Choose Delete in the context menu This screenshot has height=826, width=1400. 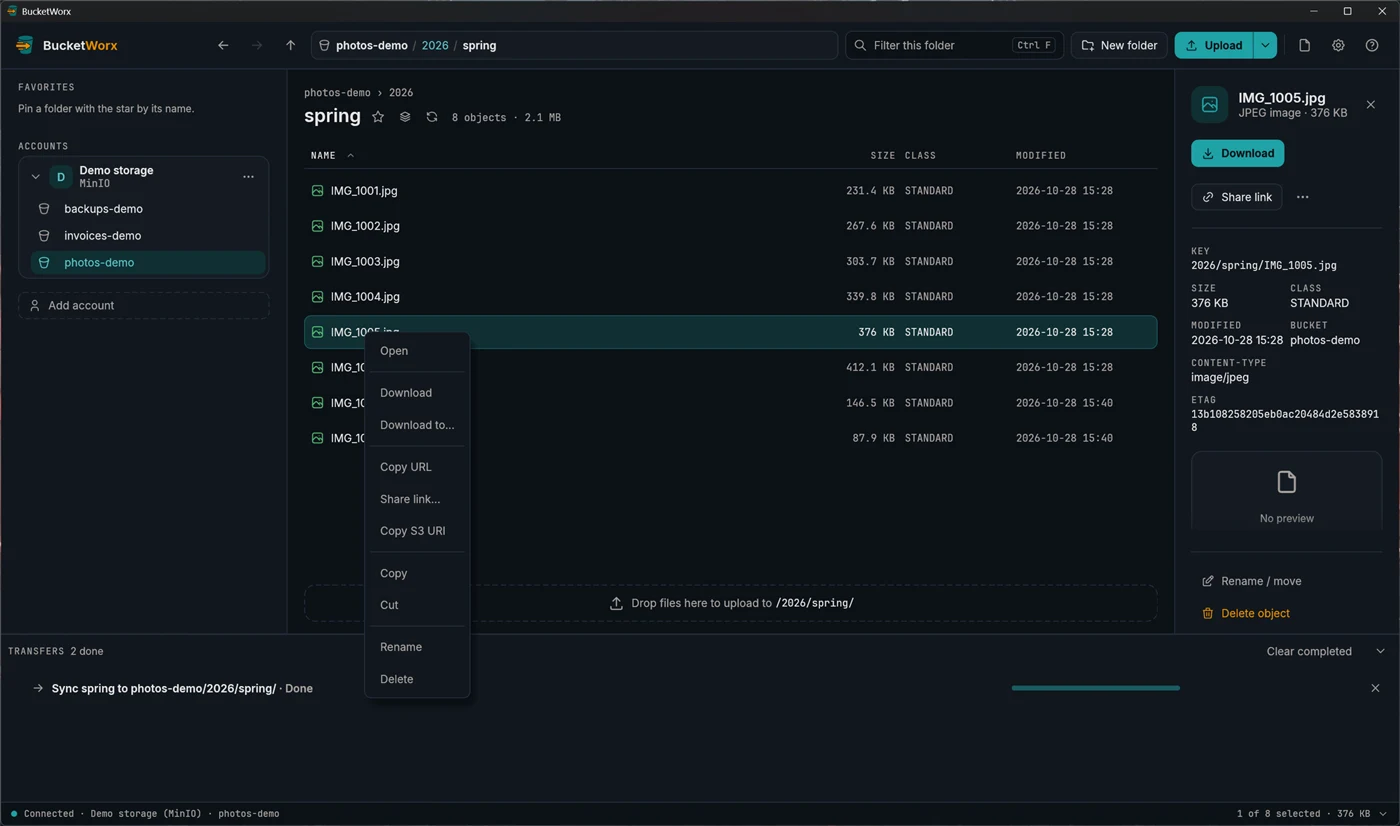[x=417, y=679]
